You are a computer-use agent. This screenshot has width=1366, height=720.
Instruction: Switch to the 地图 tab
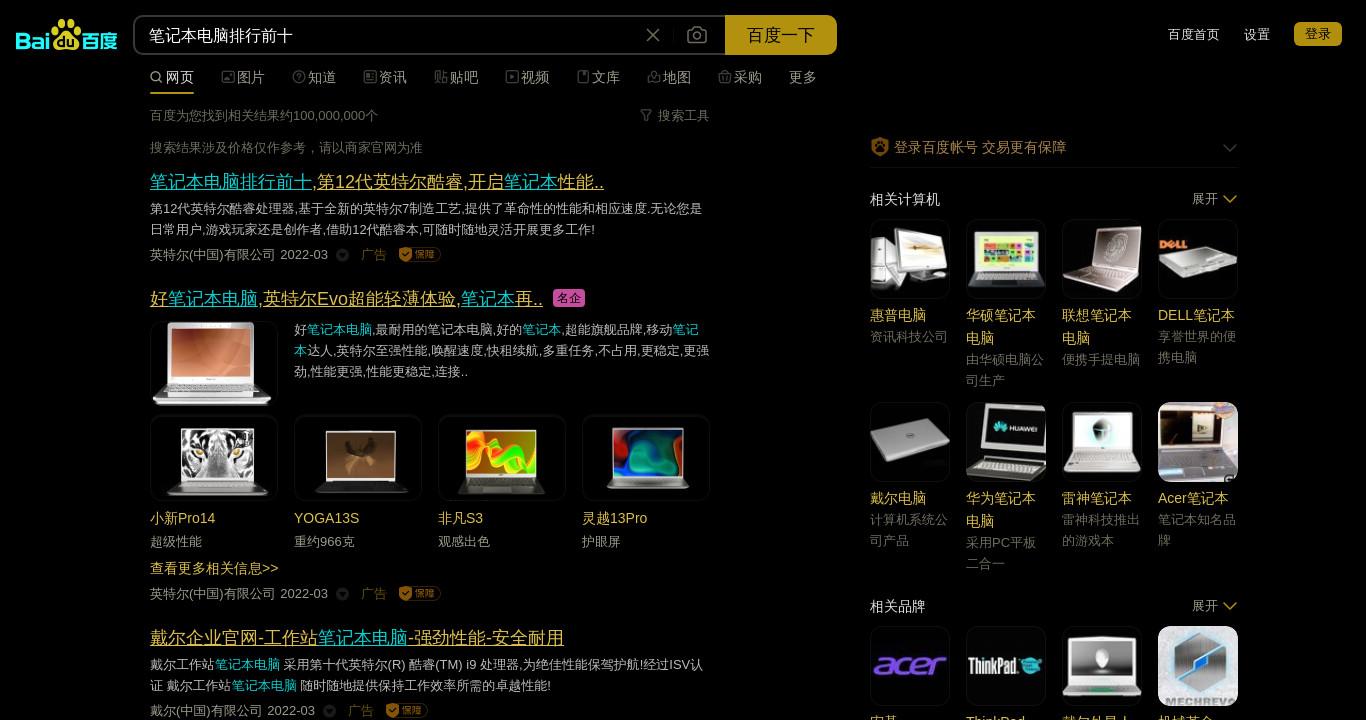point(669,77)
